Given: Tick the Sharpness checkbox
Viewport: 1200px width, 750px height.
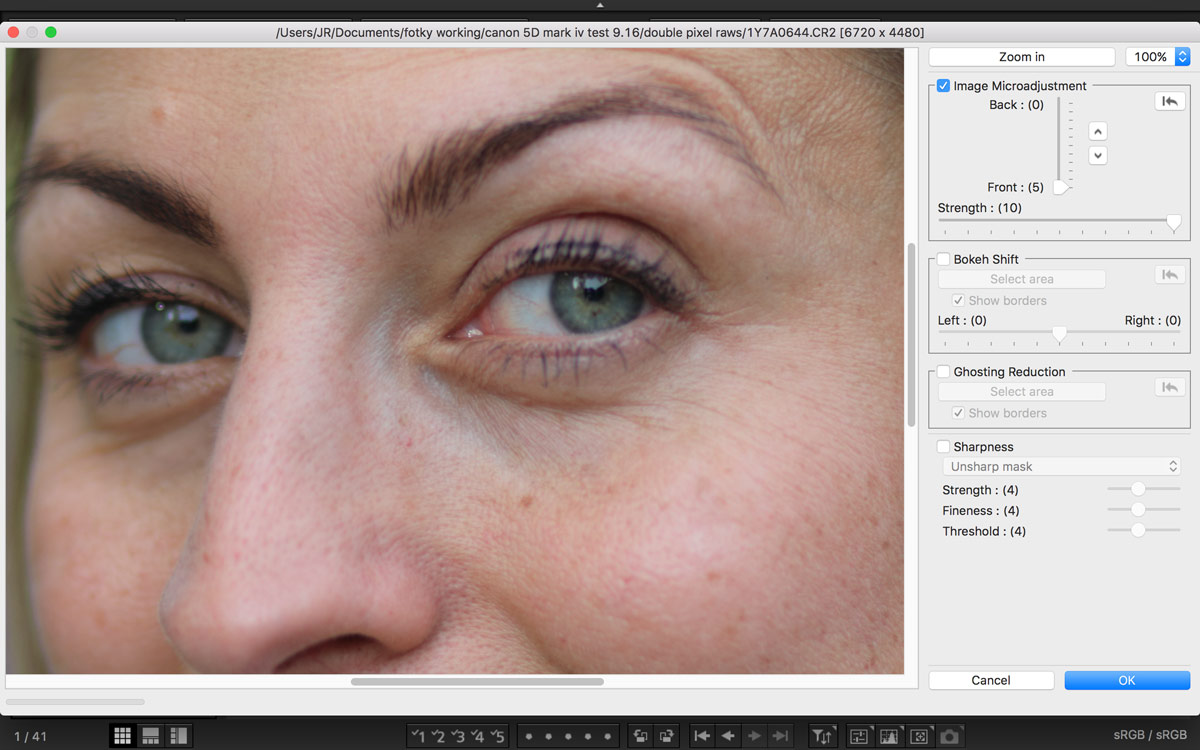Looking at the screenshot, I should coord(943,447).
